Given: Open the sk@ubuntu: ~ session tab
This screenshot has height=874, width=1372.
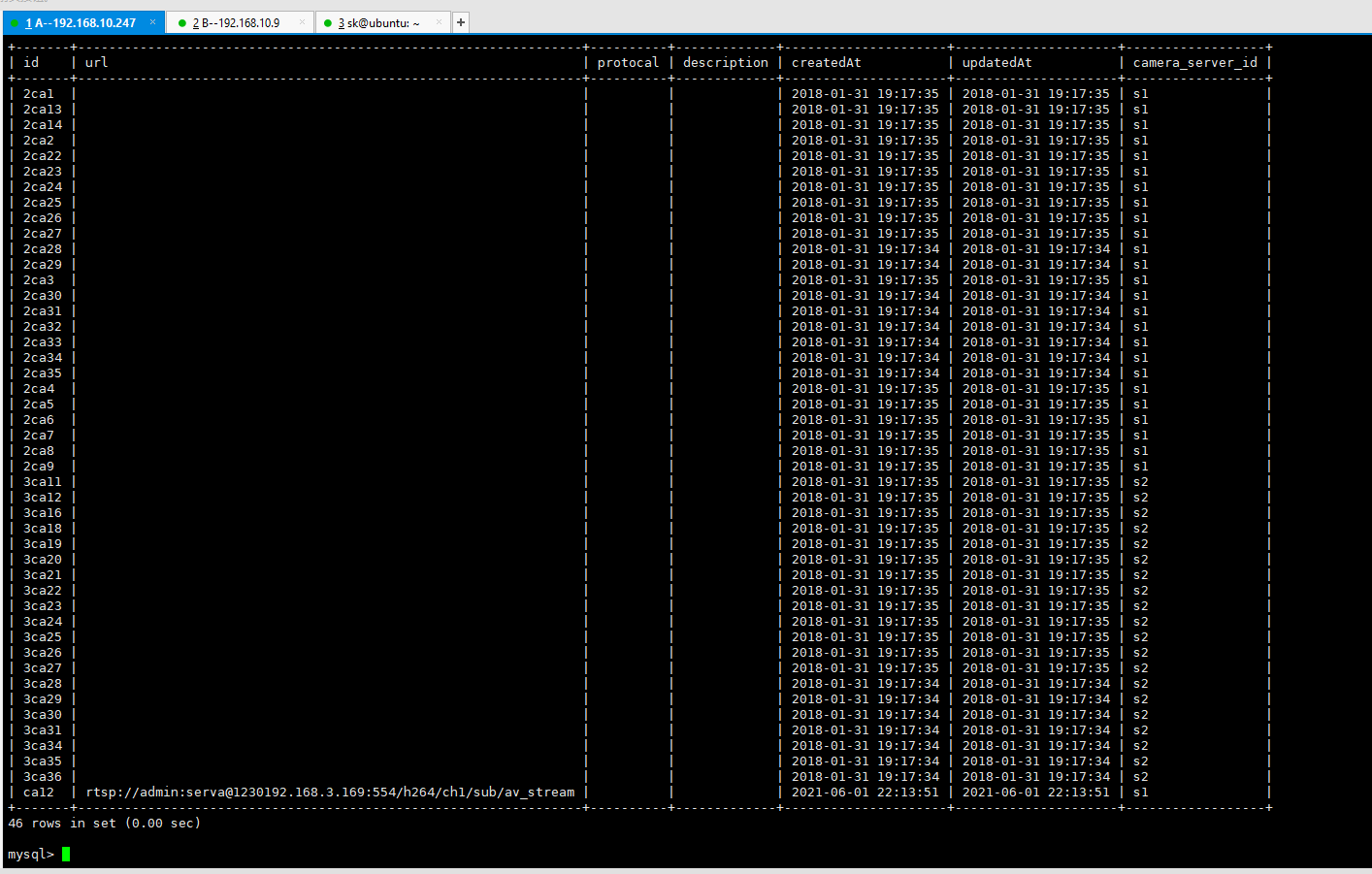Looking at the screenshot, I should pos(382,22).
